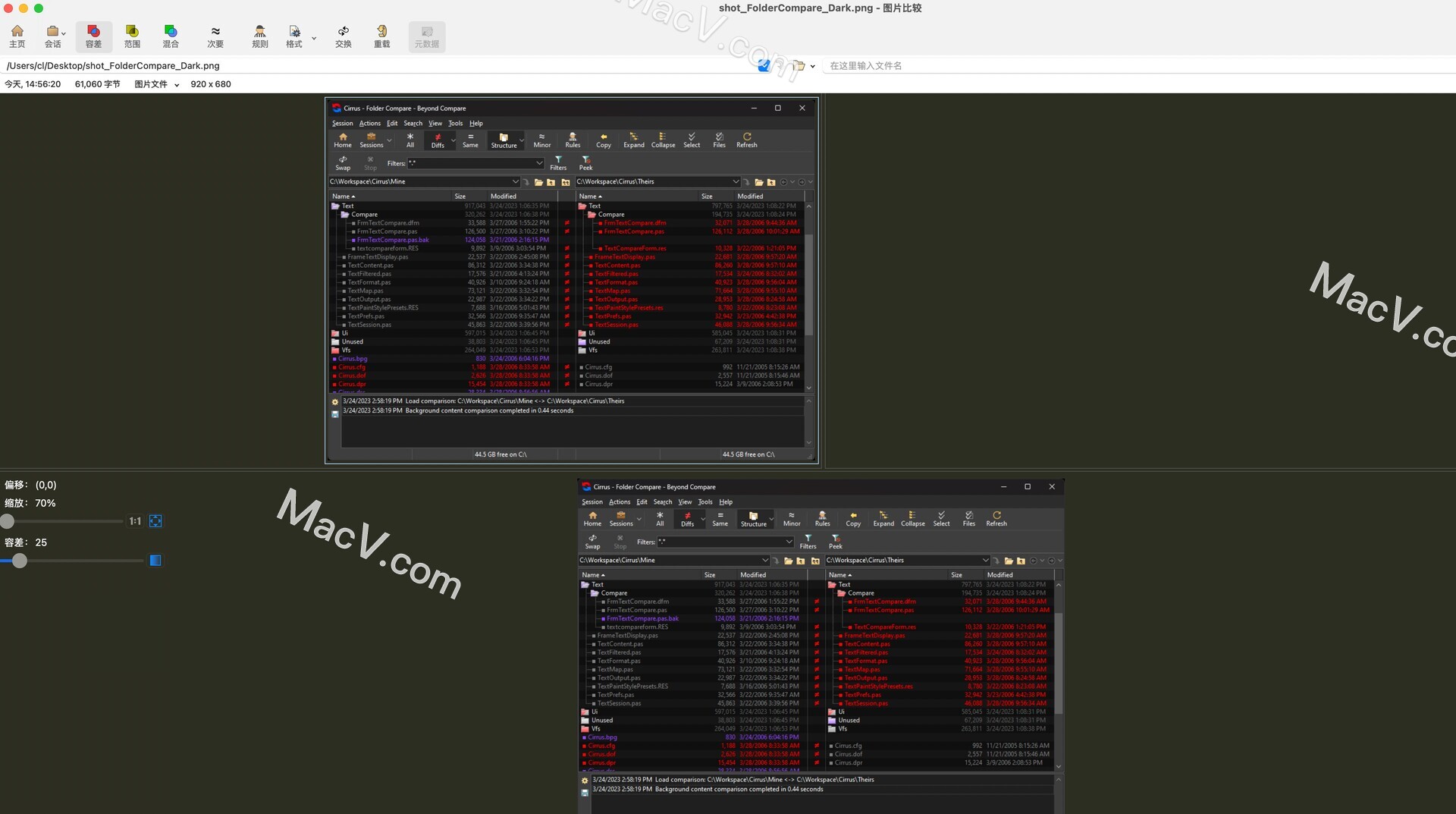
Task: Select the 容差 tolerance view mode
Action: tap(93, 36)
